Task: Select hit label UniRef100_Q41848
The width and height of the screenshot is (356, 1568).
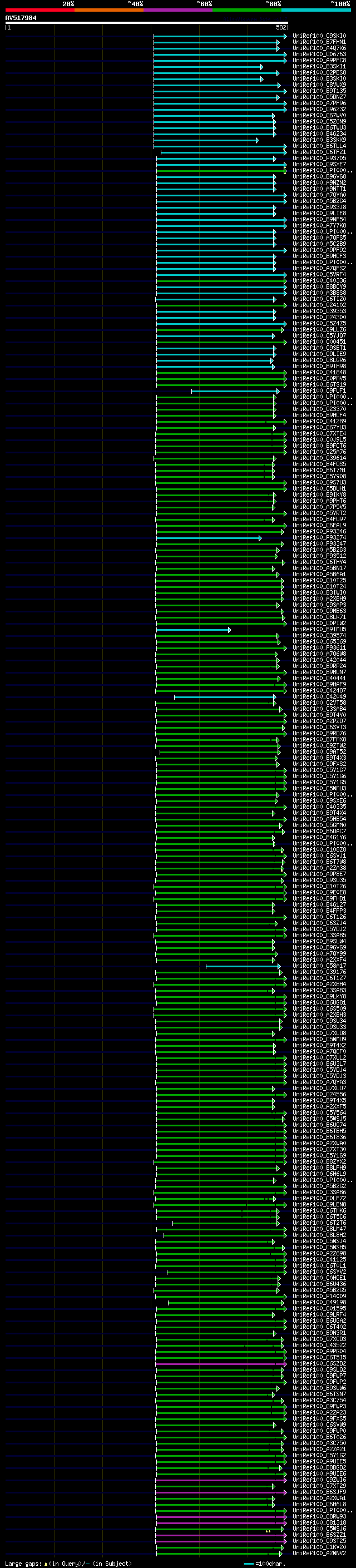Action: [x=319, y=373]
